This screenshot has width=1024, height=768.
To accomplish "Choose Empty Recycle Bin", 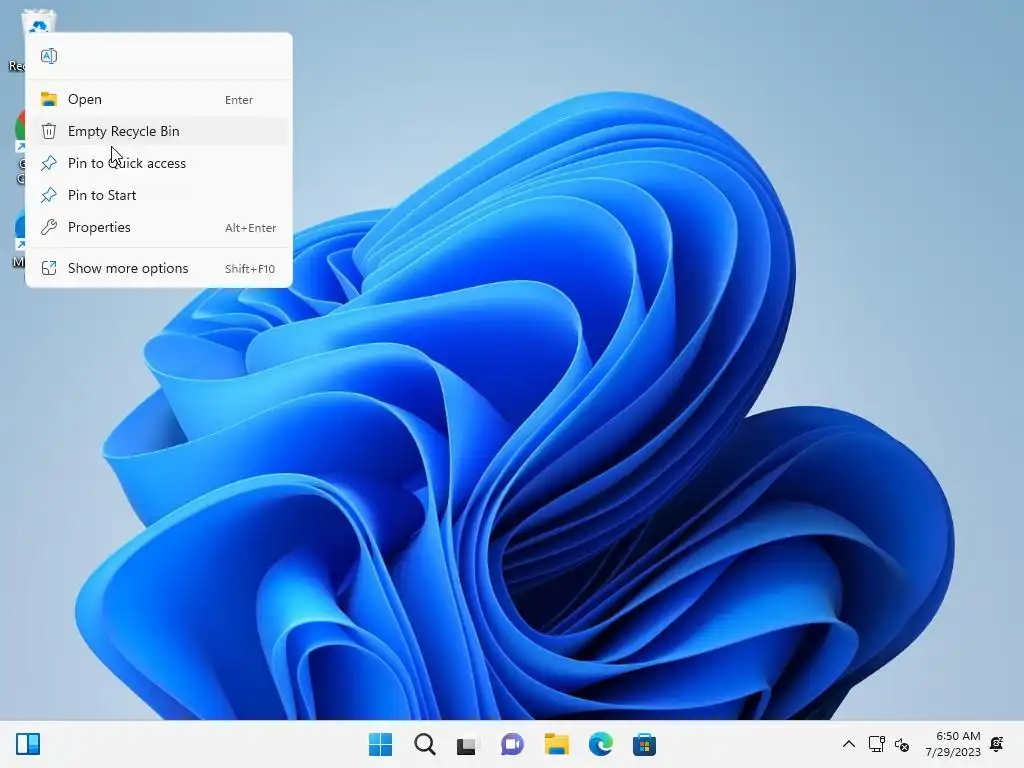I will (x=158, y=131).
